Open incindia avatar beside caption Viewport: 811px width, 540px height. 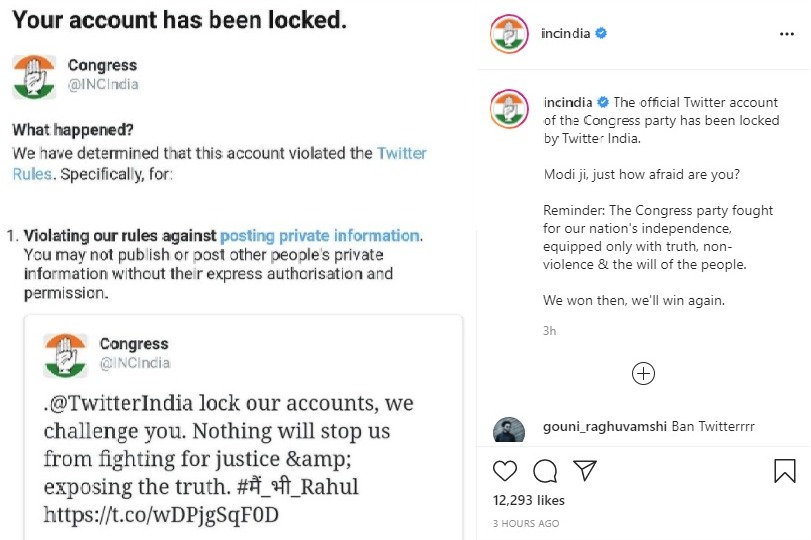509,108
